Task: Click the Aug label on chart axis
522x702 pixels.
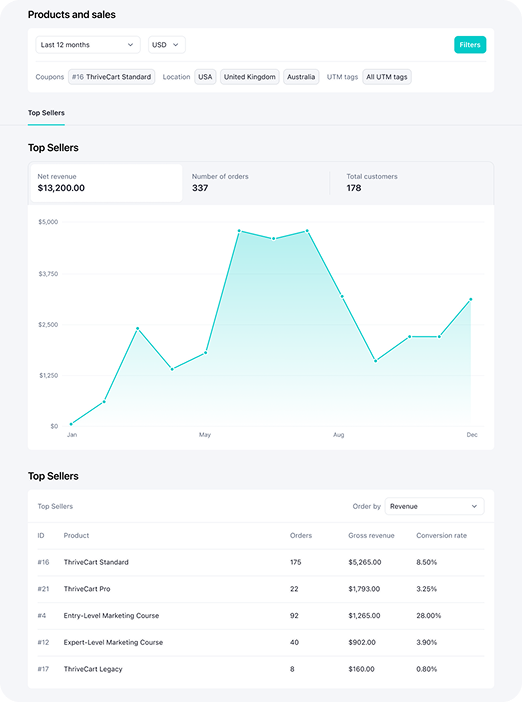Action: [338, 435]
